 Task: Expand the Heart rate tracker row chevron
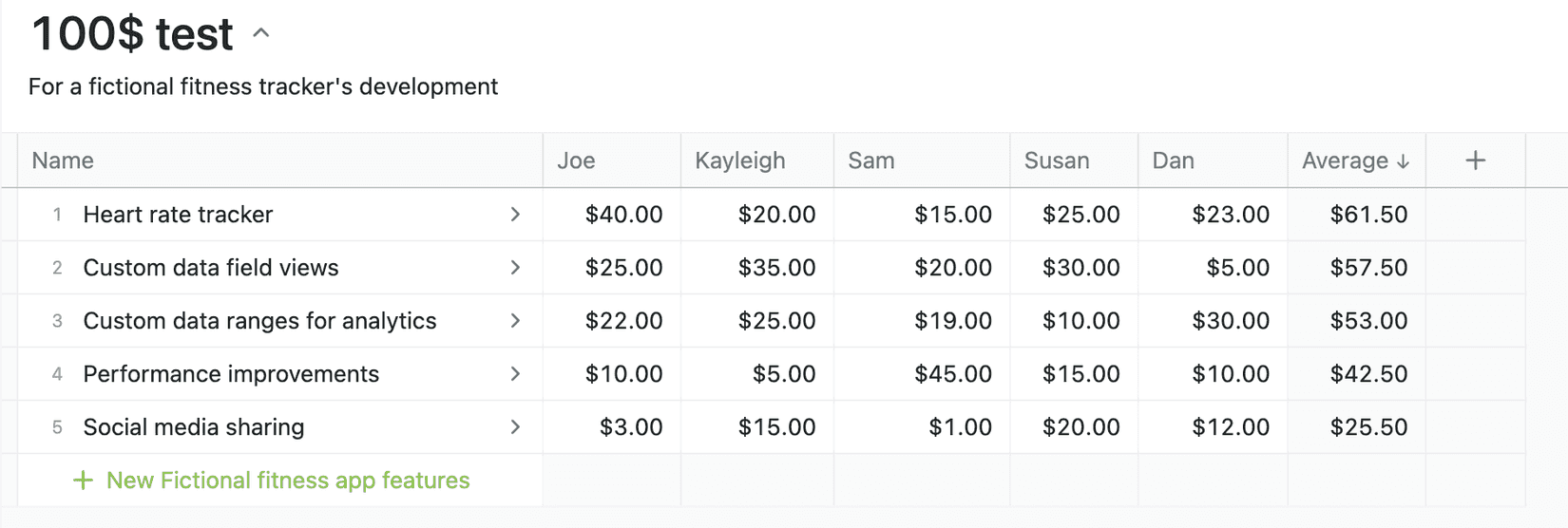pyautogui.click(x=515, y=215)
